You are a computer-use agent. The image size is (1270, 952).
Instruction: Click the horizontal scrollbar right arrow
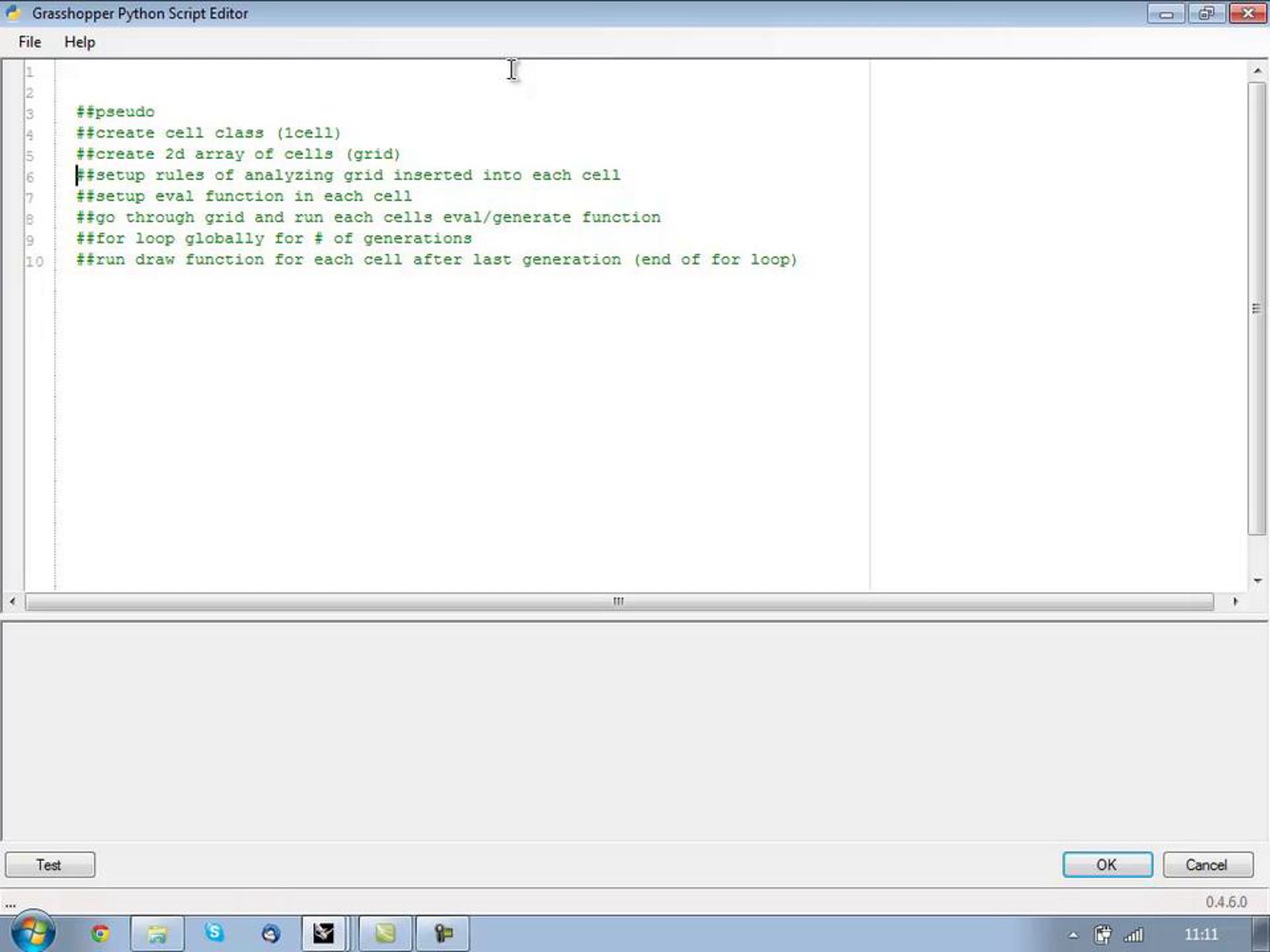click(x=1235, y=601)
